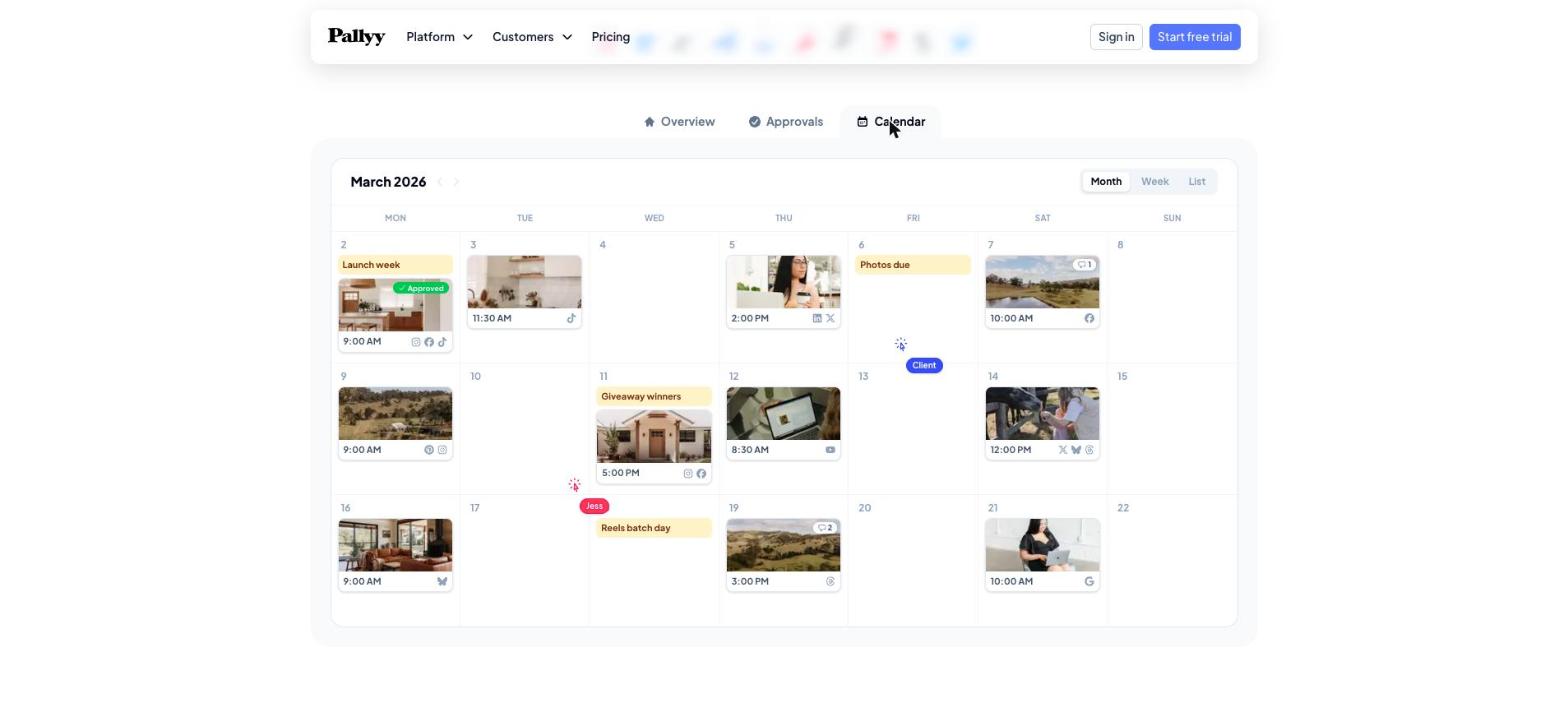Switch calendar to List view
This screenshot has height=717, width=1568.
[1197, 182]
